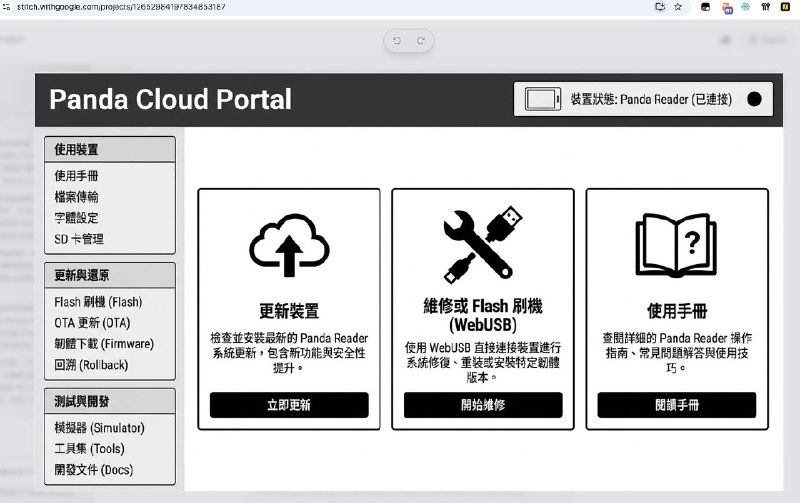
Task: Click the 測試與開發 section header
Action: click(110, 401)
